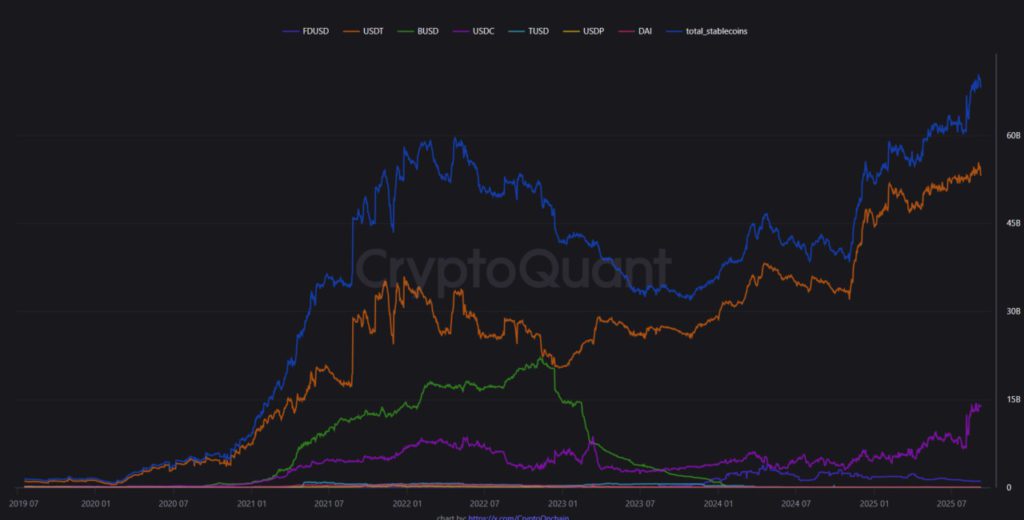Viewport: 1024px width, 520px height.
Task: Toggle BUSD series visibility
Action: click(x=431, y=31)
